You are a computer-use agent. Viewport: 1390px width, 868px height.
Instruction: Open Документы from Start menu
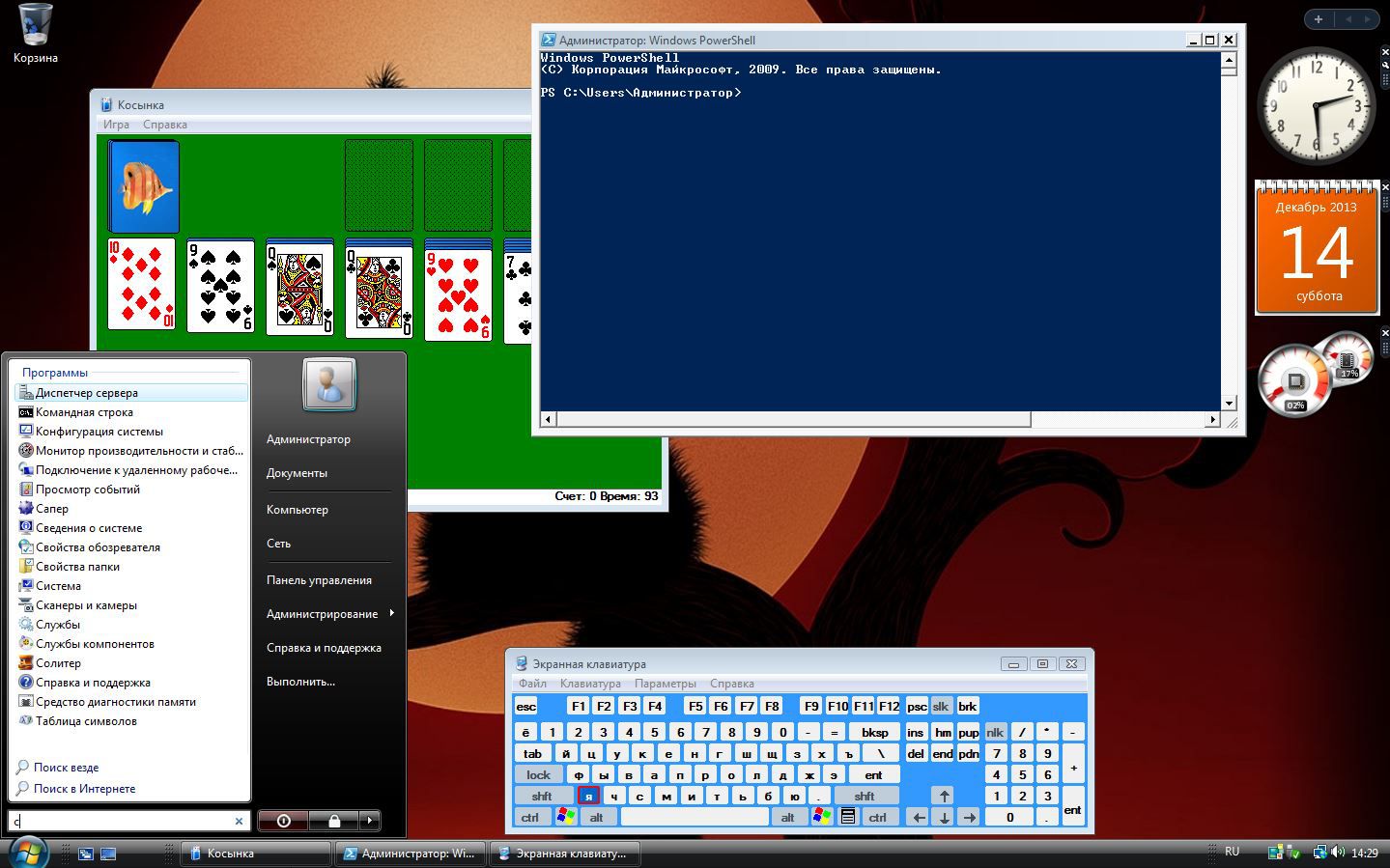[x=297, y=473]
